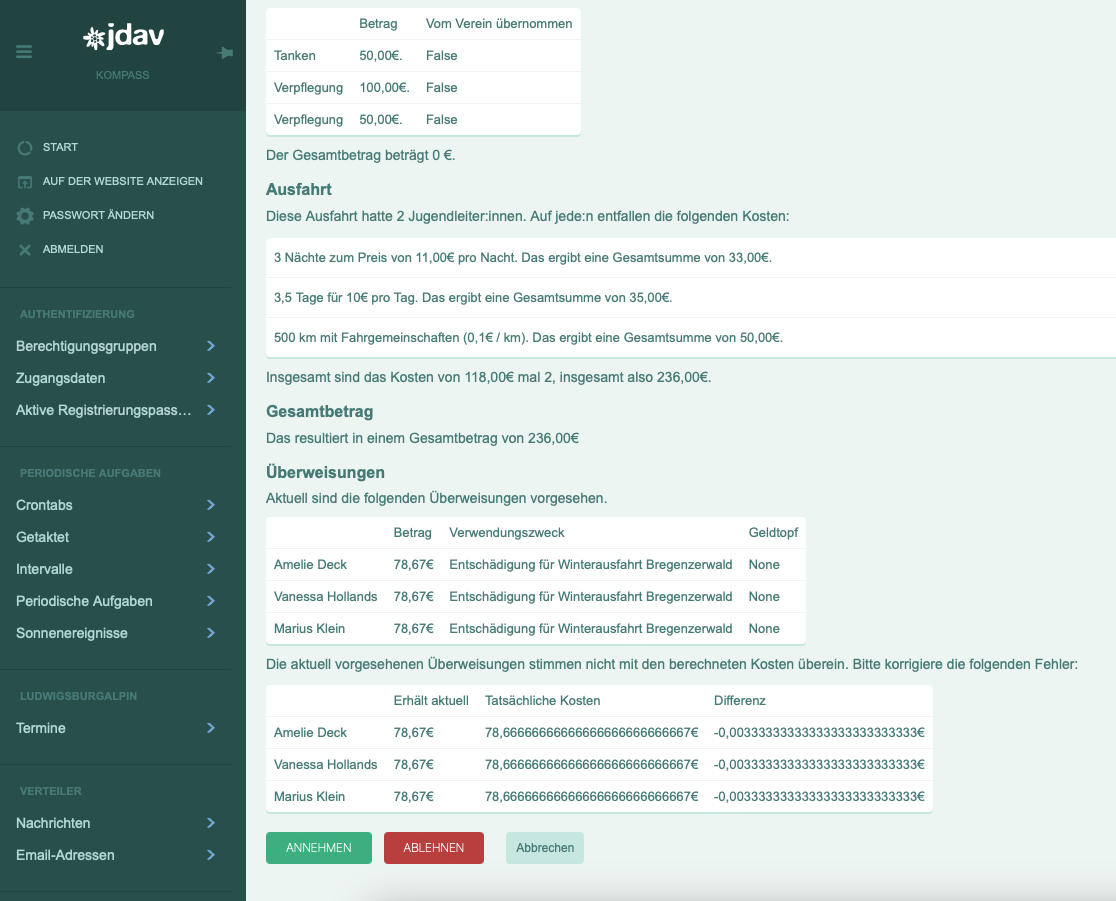Expand the Berechtigungsgruppen chevron
The height and width of the screenshot is (901, 1116).
click(x=211, y=346)
